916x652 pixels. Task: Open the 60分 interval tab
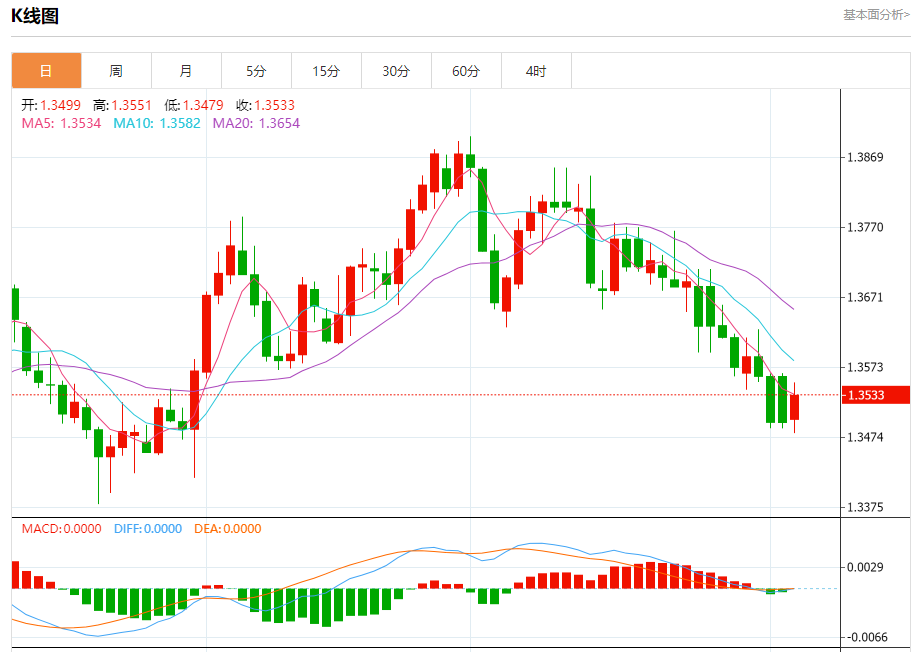pos(466,71)
